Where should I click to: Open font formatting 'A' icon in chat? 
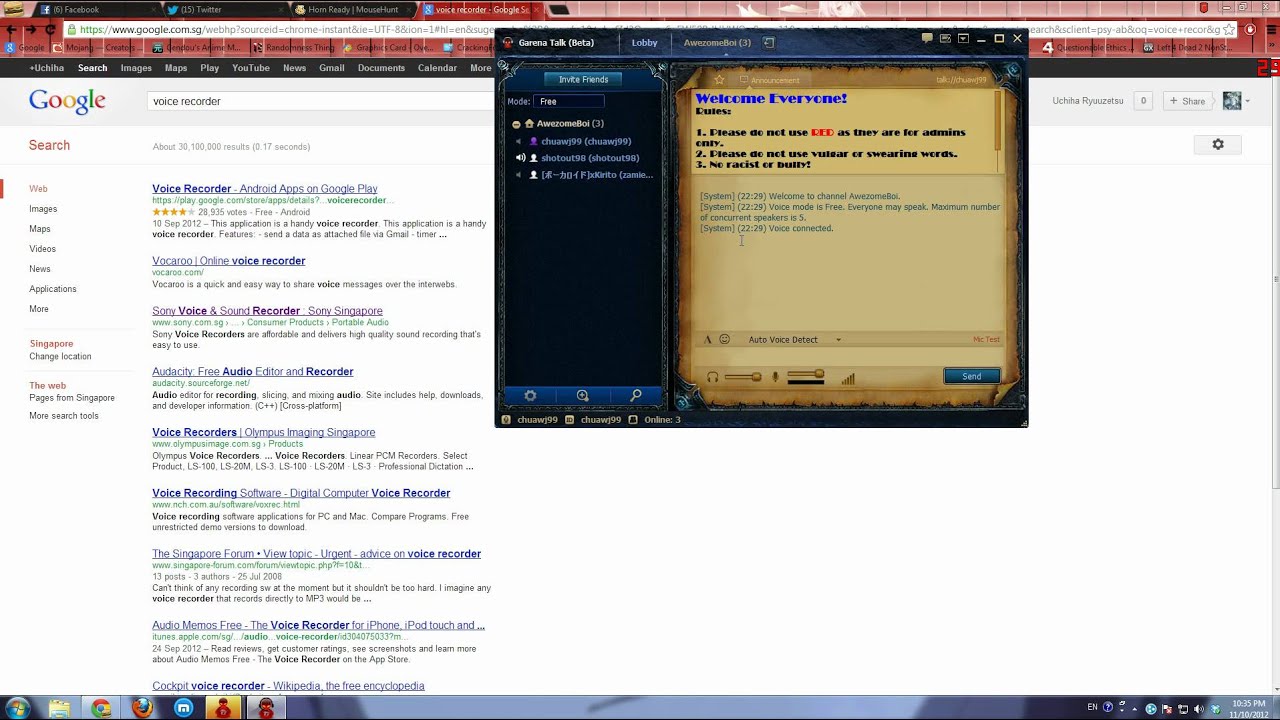708,340
